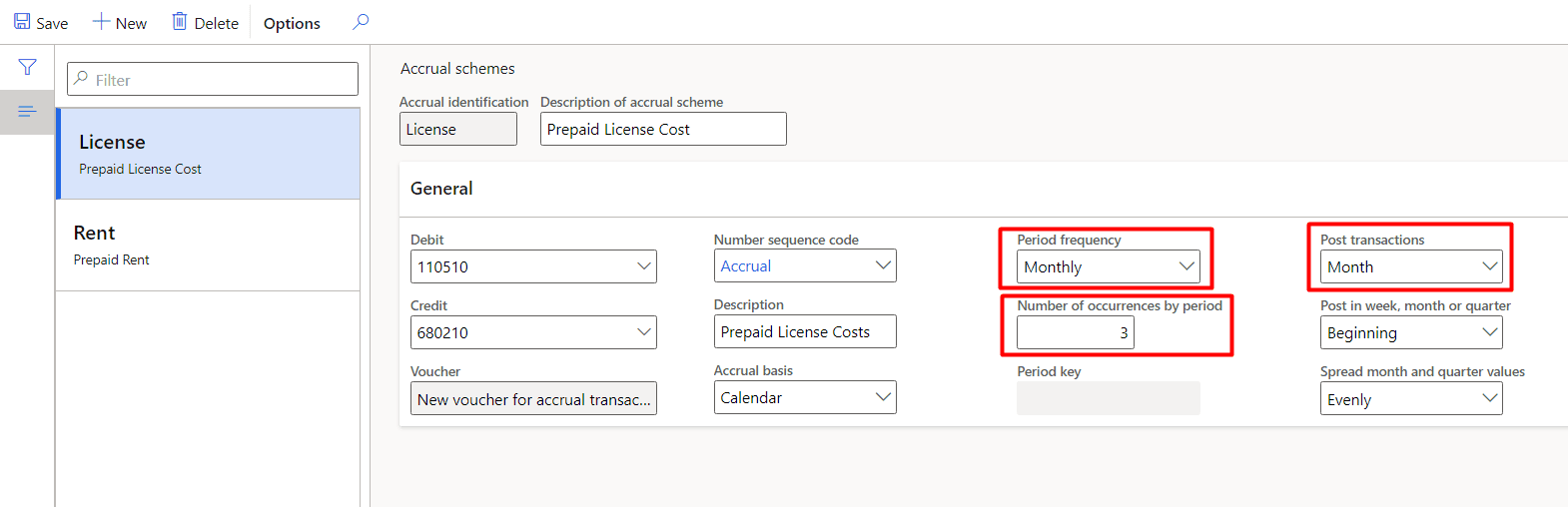Click the Save disk icon
1568x507 pixels.
pyautogui.click(x=22, y=21)
